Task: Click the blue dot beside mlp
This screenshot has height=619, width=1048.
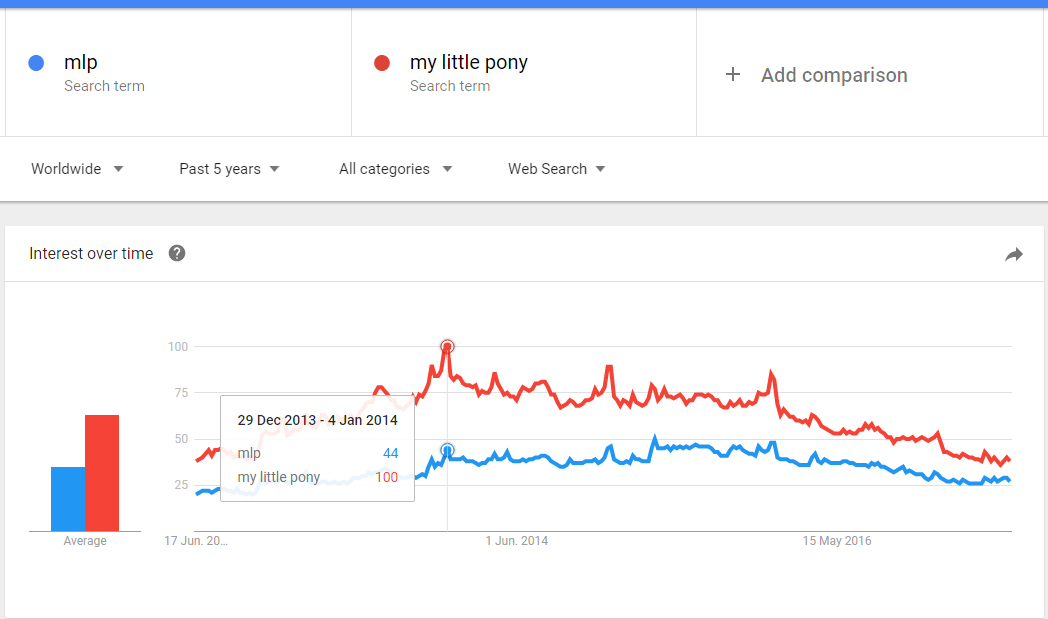Action: [x=37, y=63]
